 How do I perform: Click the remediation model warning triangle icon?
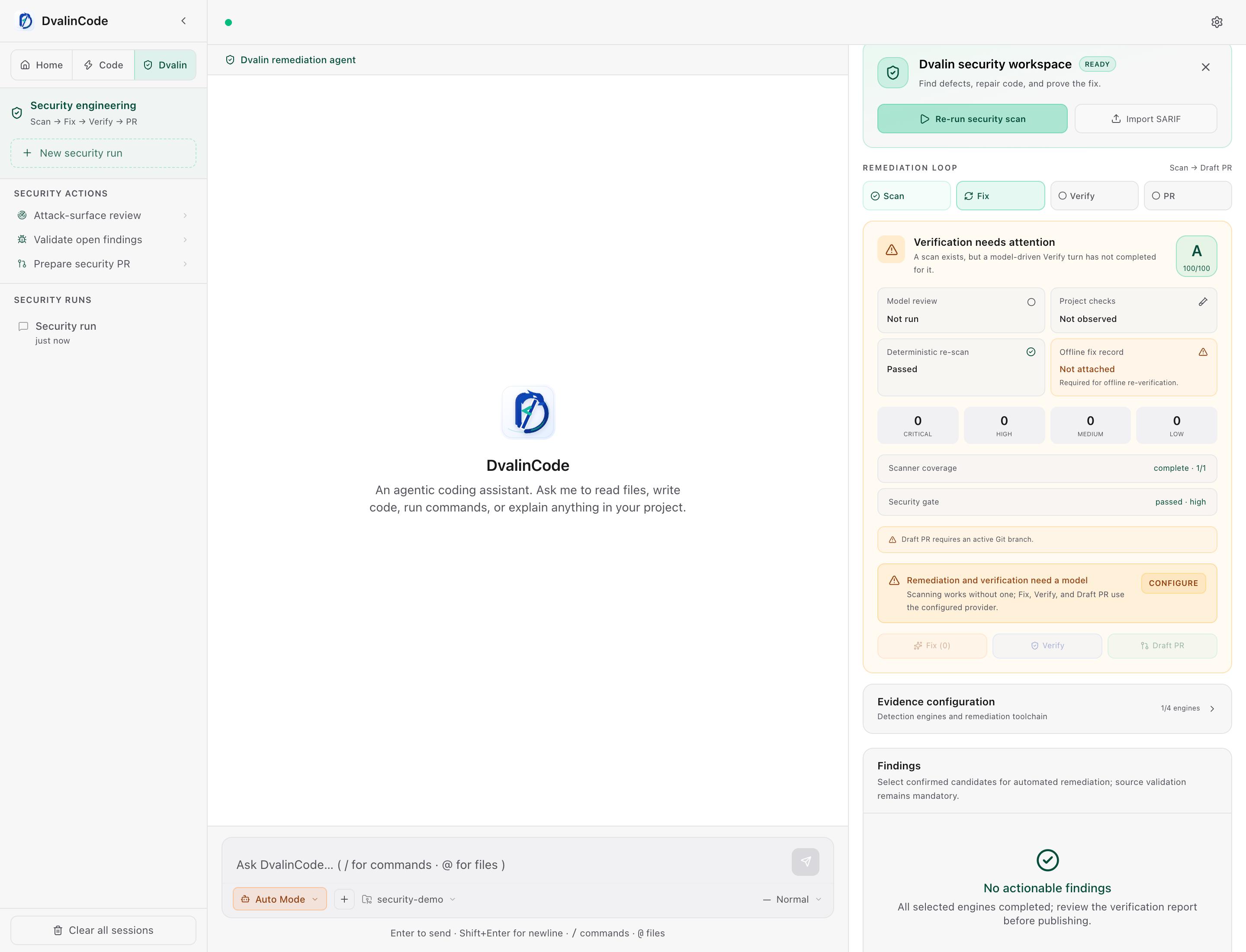click(894, 580)
